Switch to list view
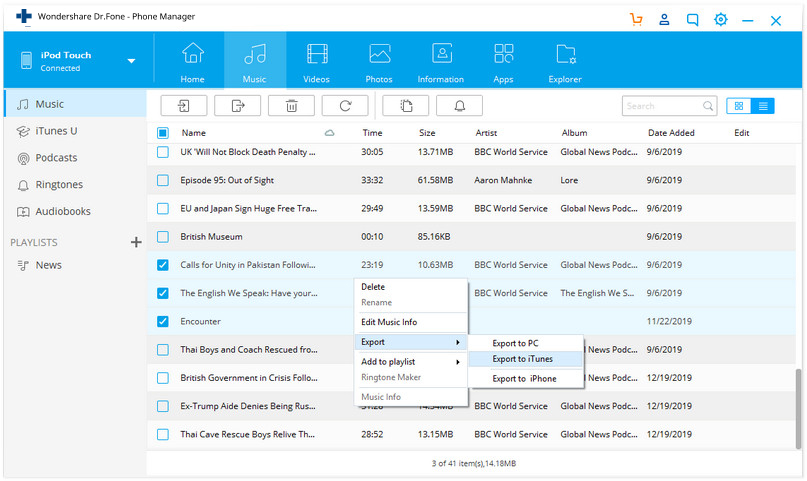This screenshot has height=481, width=807. click(x=763, y=106)
